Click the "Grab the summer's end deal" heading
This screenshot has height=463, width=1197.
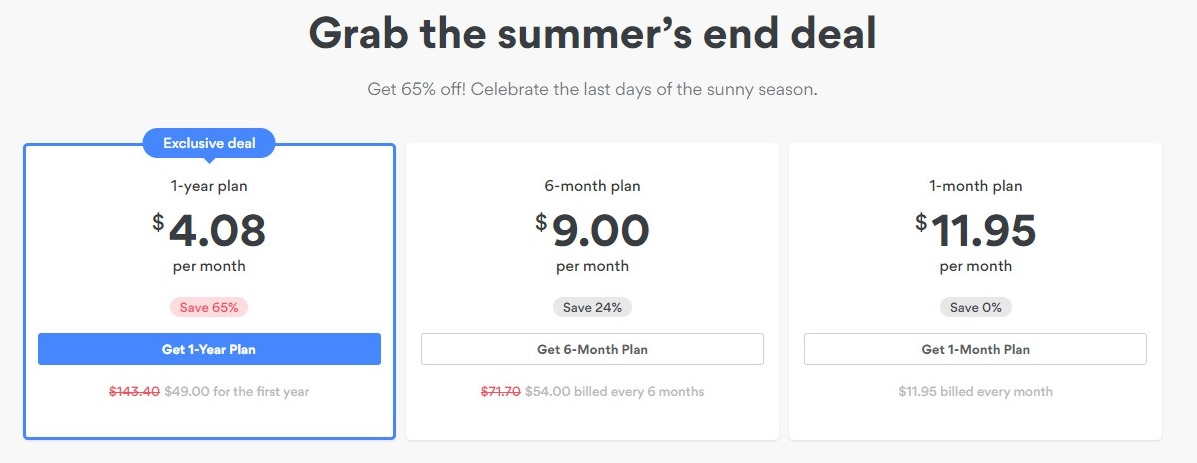[x=592, y=33]
